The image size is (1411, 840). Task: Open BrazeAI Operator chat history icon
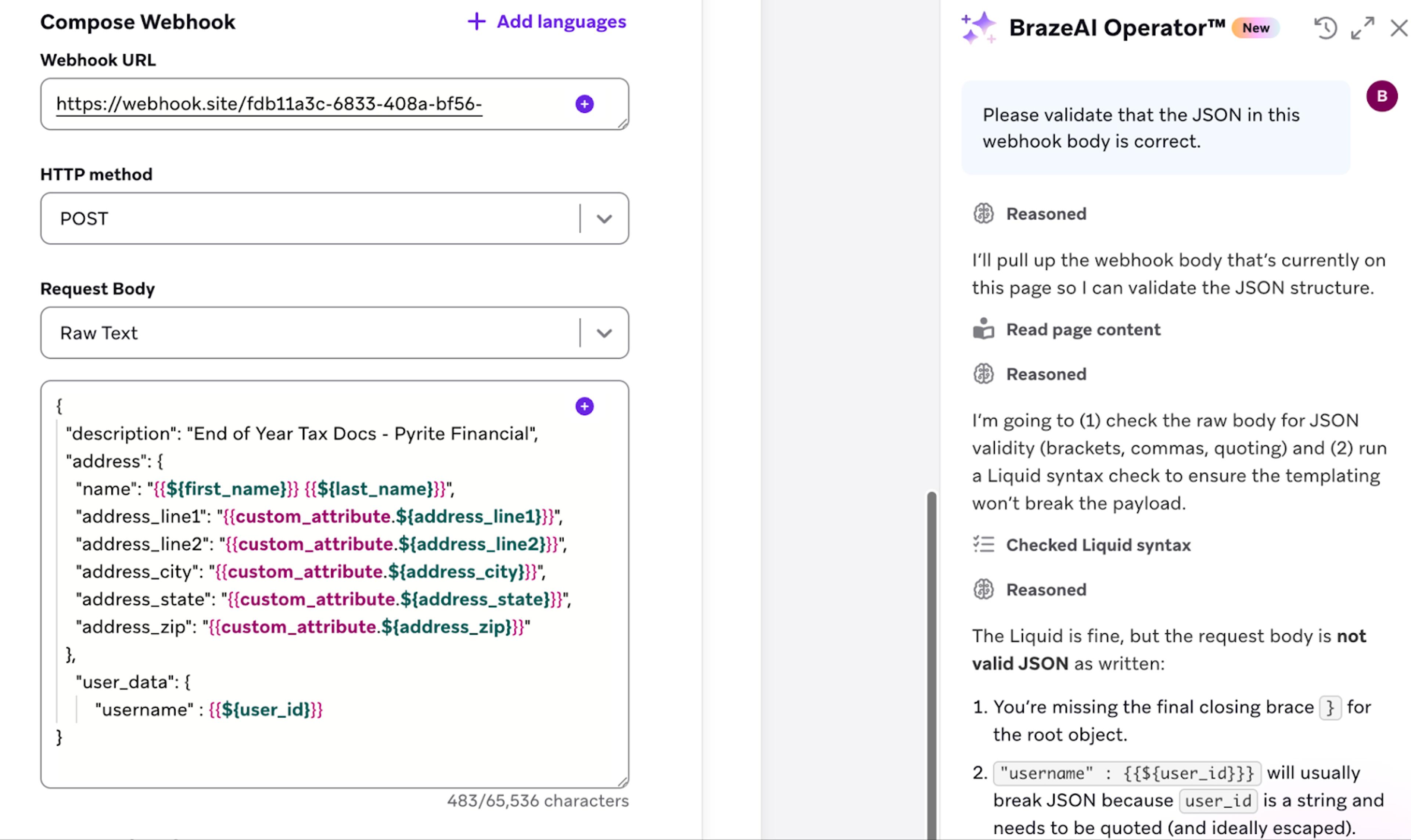tap(1325, 28)
